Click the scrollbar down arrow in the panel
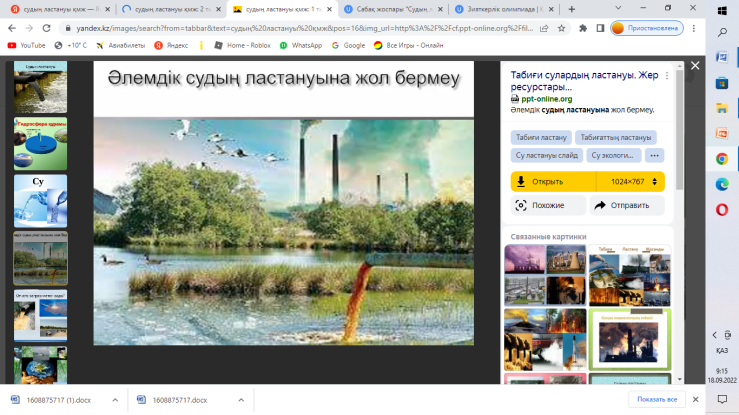This screenshot has width=739, height=415. pyautogui.click(x=679, y=379)
